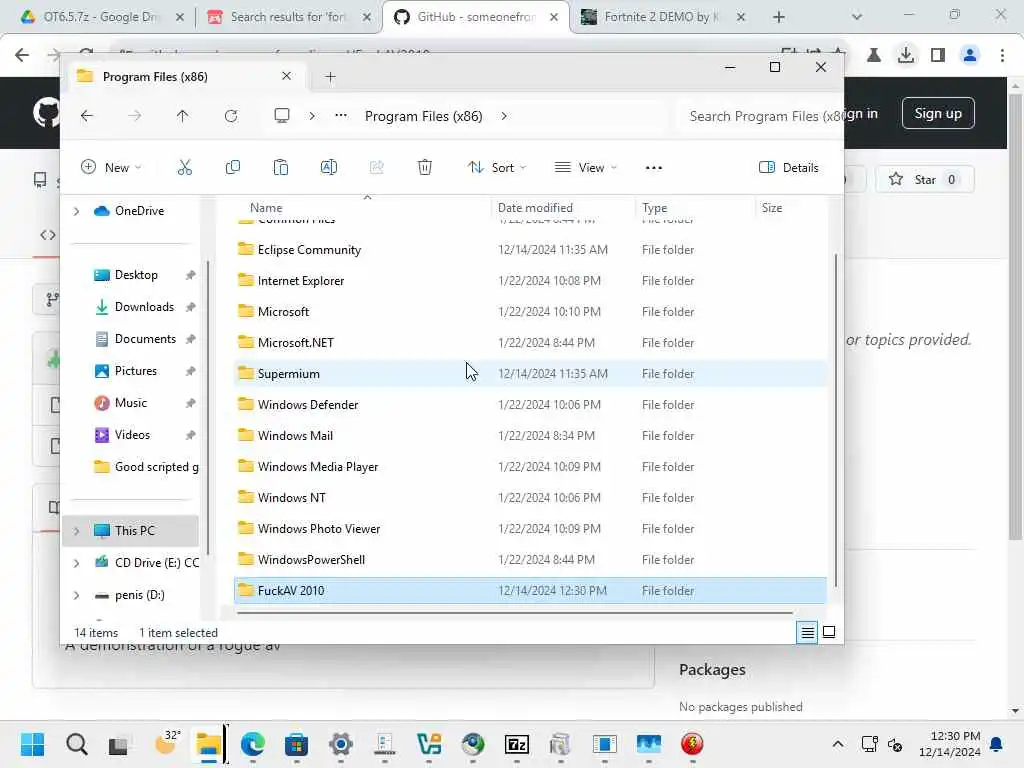Select the Supermium folder
The width and height of the screenshot is (1024, 768).
click(530, 374)
